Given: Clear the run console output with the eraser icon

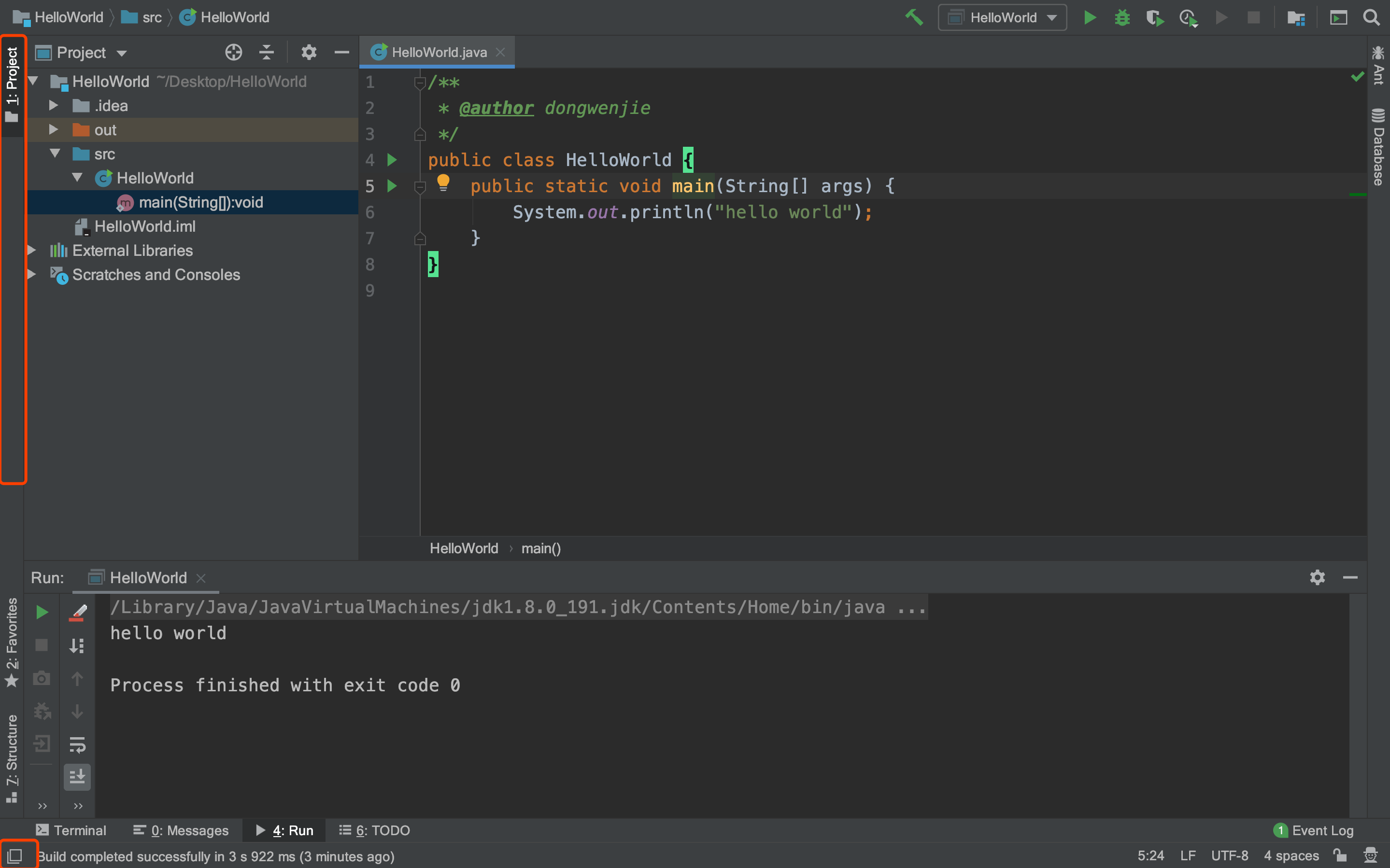Looking at the screenshot, I should pos(77,612).
